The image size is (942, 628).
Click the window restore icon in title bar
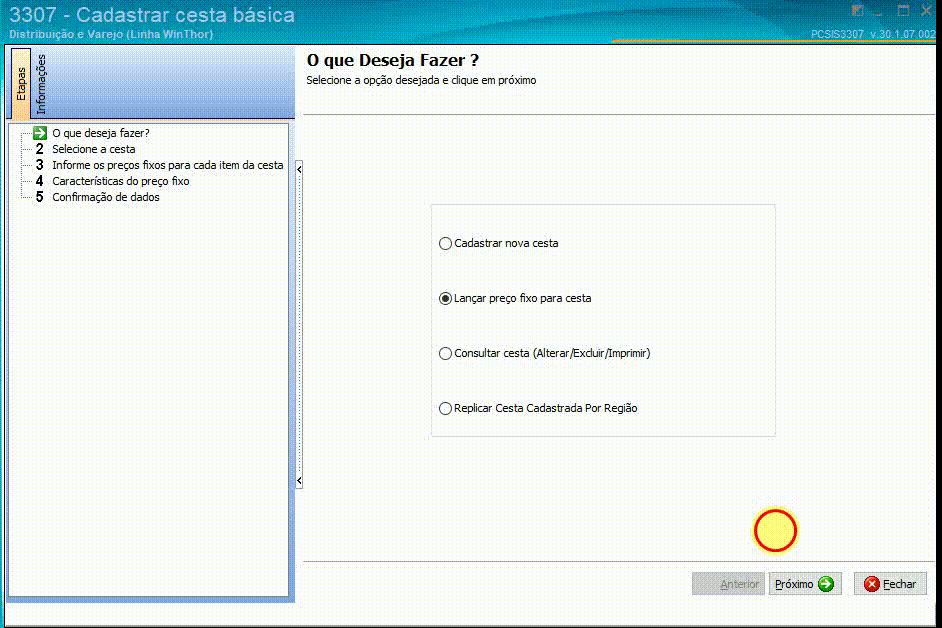pos(857,11)
